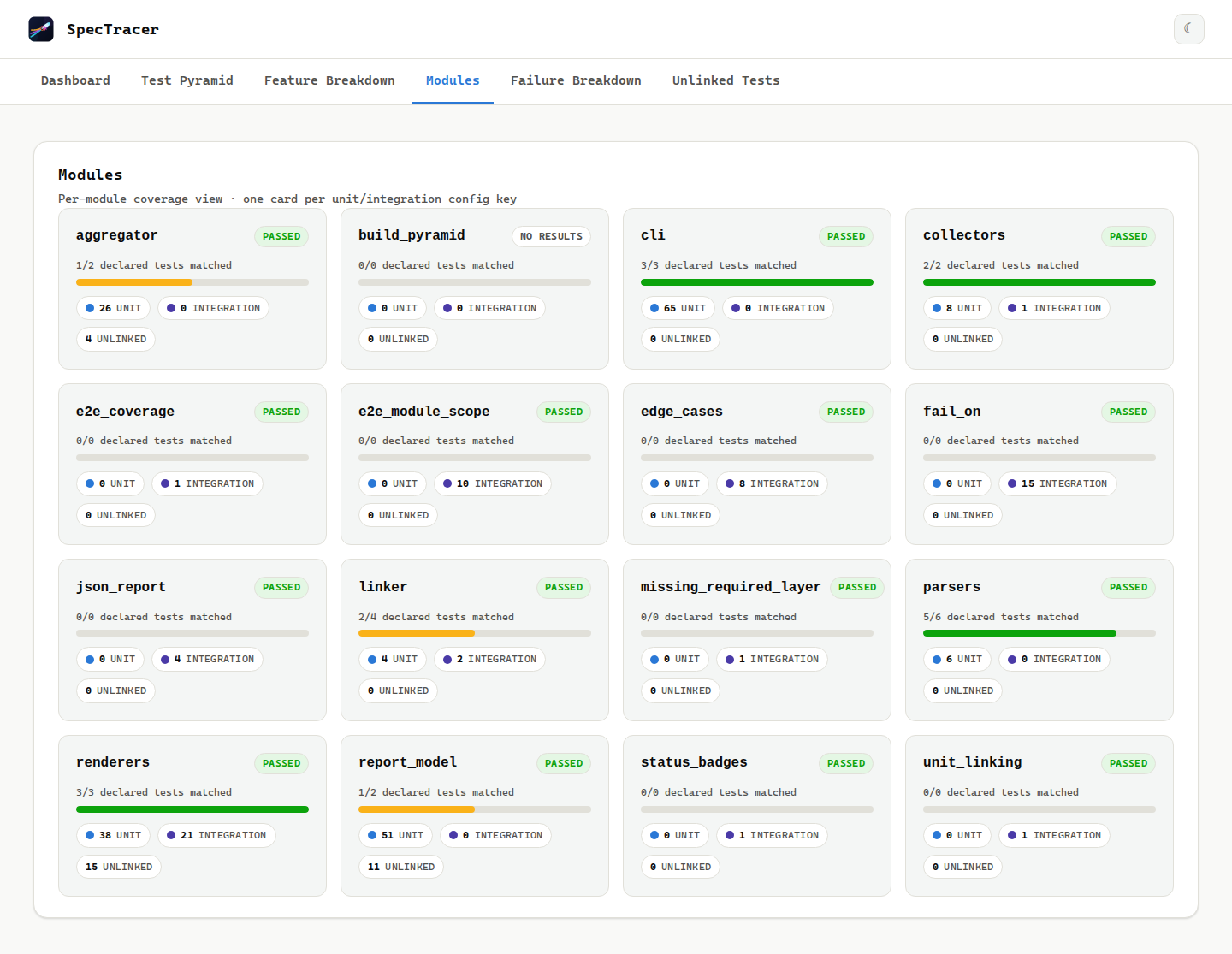Screen dimensions: 1232x954
Task: Click the NO RESULTS badge on build_pyramid
Action: coord(551,236)
